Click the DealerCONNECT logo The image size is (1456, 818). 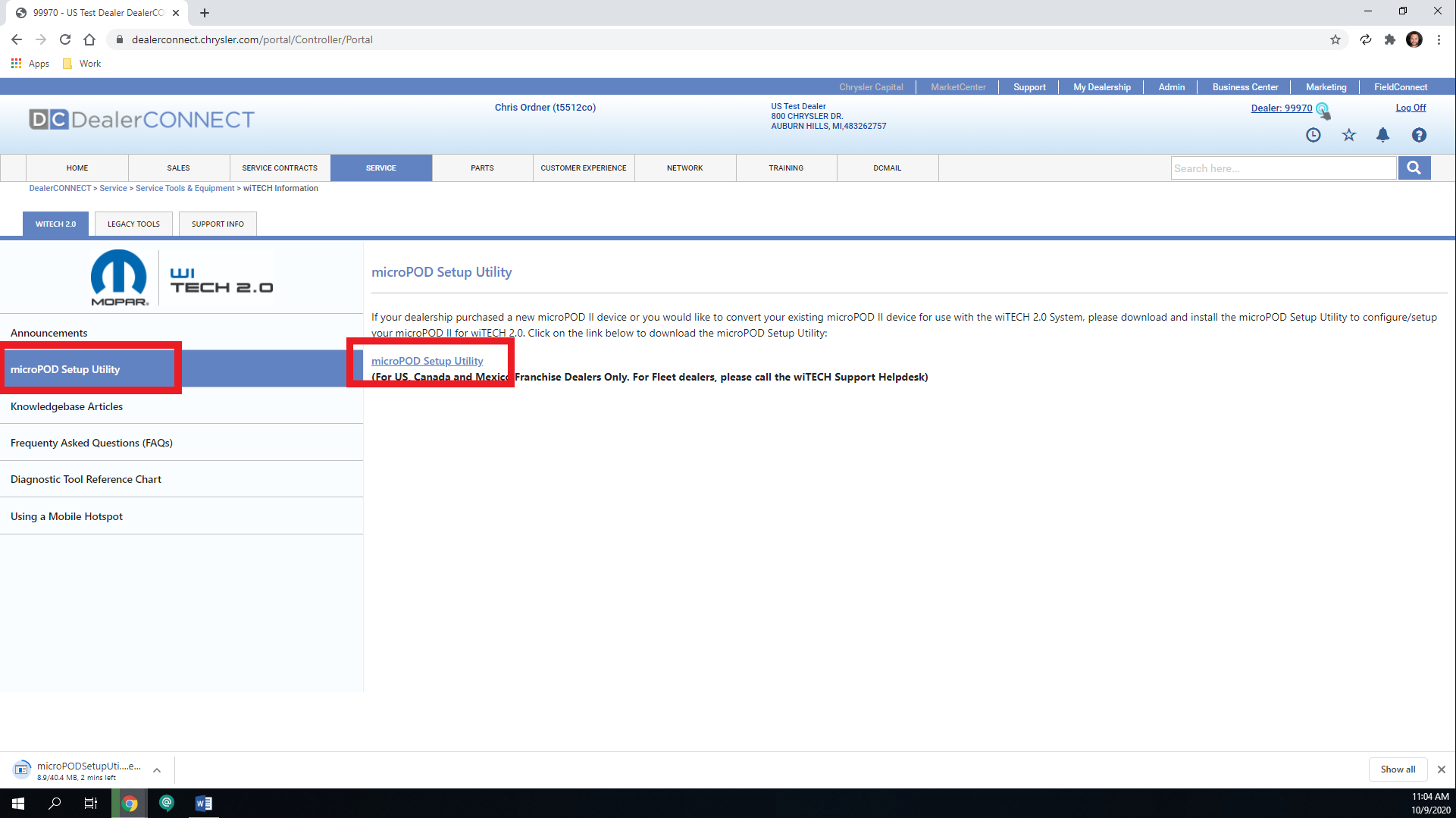click(142, 119)
